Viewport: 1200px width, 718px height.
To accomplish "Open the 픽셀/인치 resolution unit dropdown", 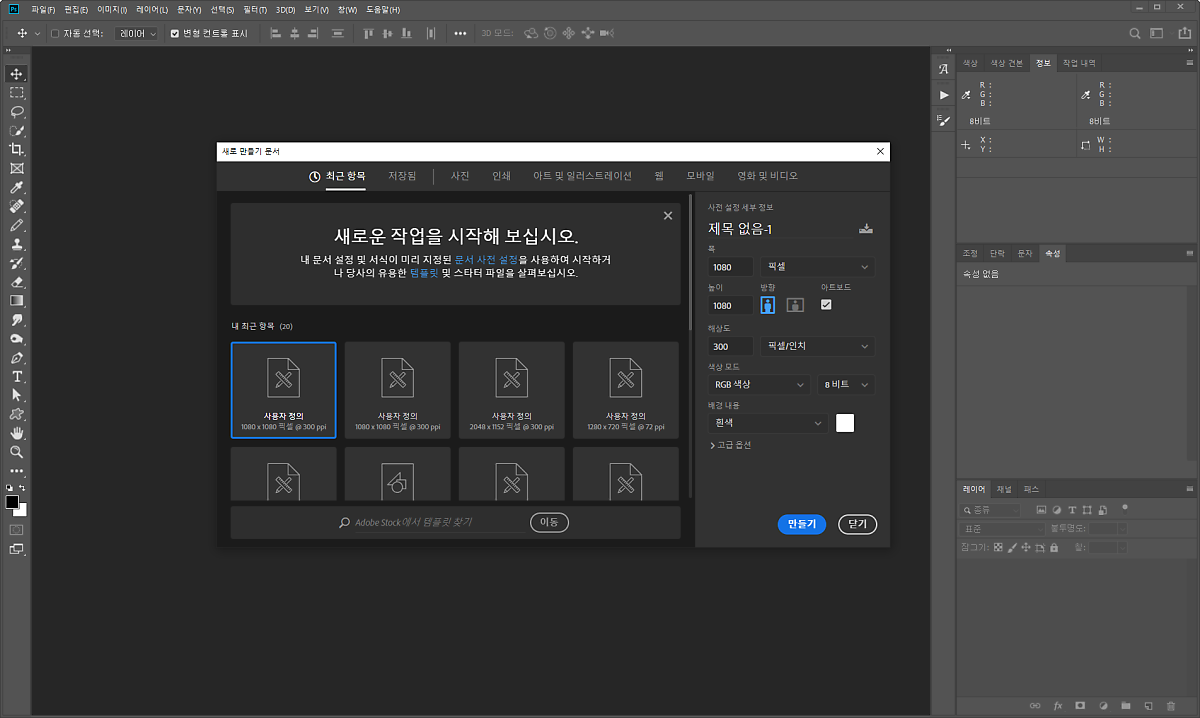I will coord(816,347).
